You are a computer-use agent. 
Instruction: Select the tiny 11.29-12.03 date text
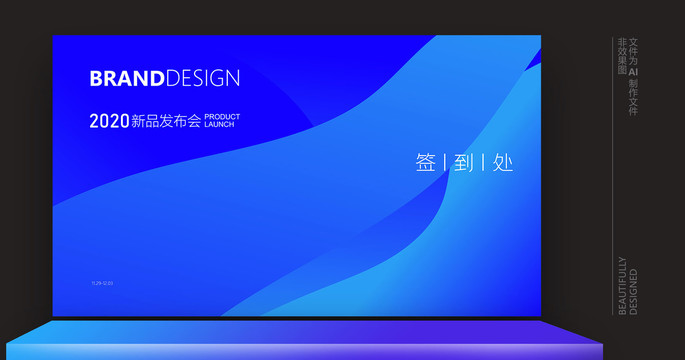[102, 283]
